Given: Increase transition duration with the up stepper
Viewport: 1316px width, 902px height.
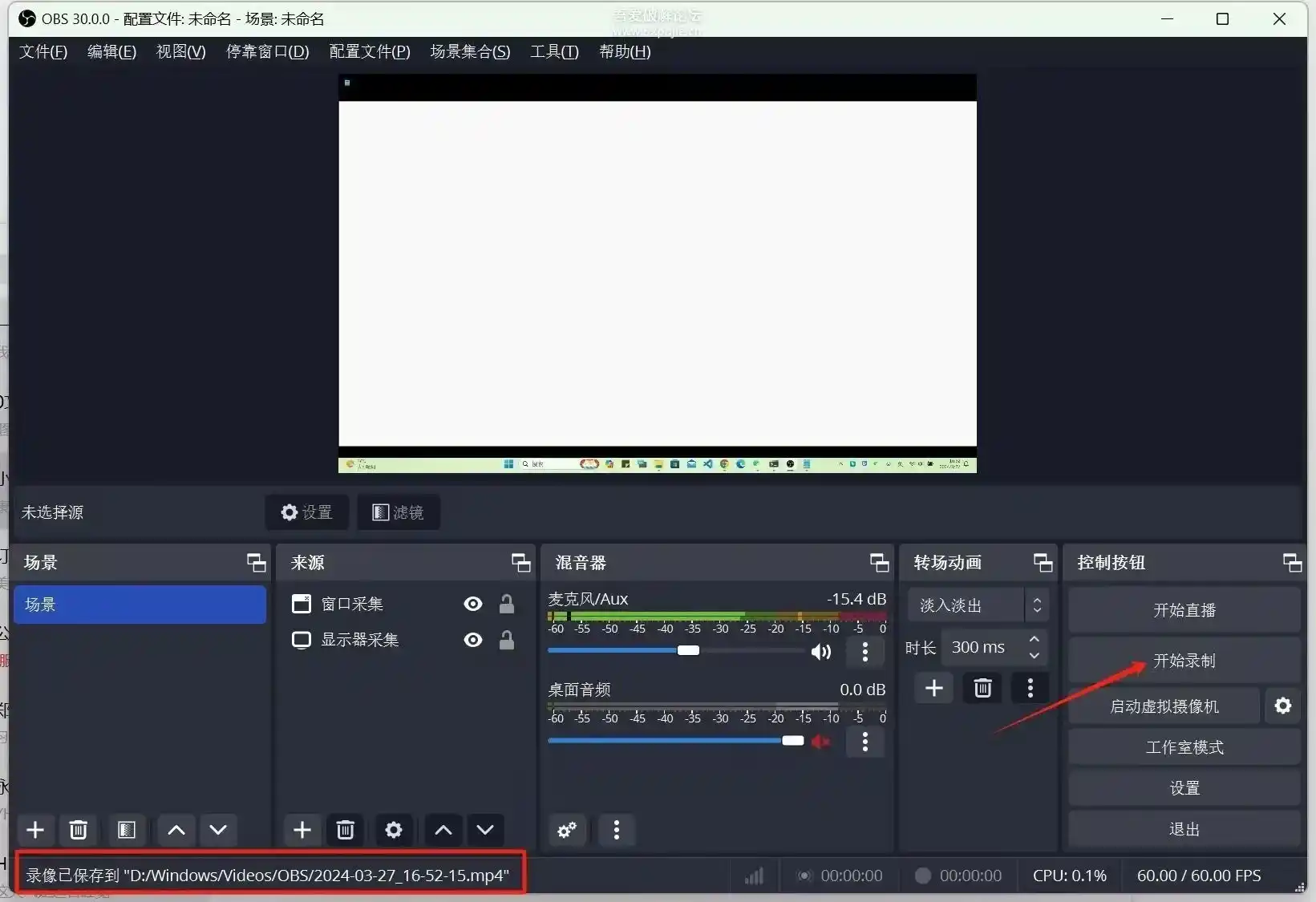Looking at the screenshot, I should 1035,640.
